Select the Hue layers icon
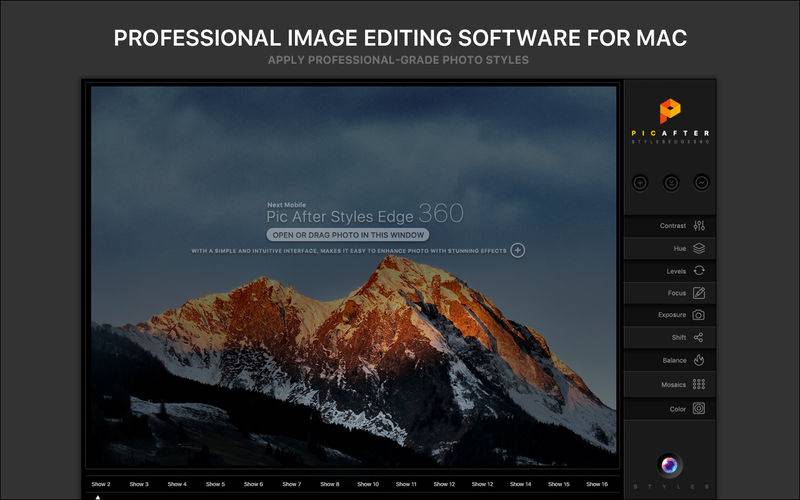Viewport: 800px width, 500px height. click(x=699, y=248)
